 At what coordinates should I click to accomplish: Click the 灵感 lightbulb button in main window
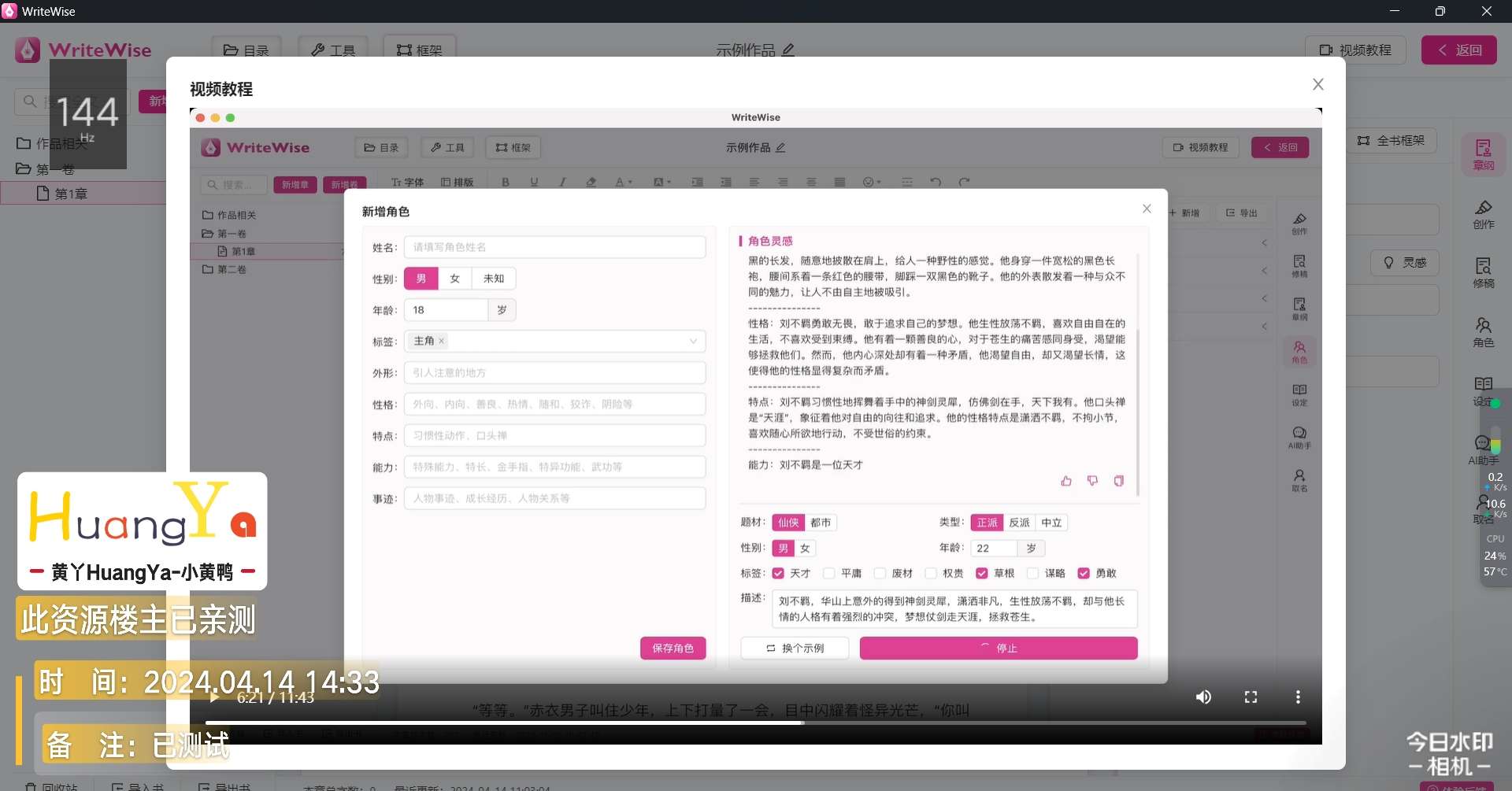[1405, 262]
